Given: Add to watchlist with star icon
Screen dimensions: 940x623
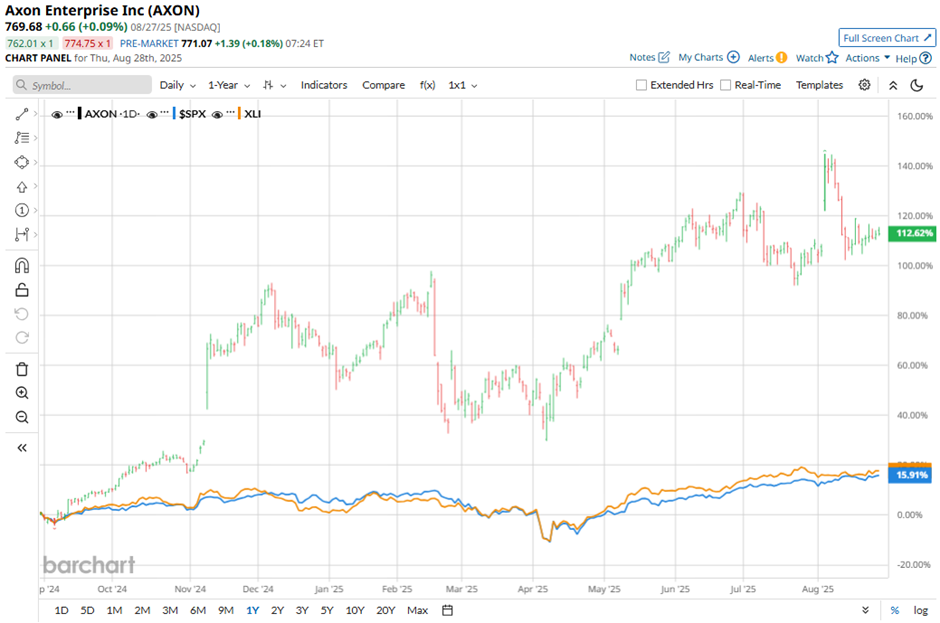Looking at the screenshot, I should (831, 58).
